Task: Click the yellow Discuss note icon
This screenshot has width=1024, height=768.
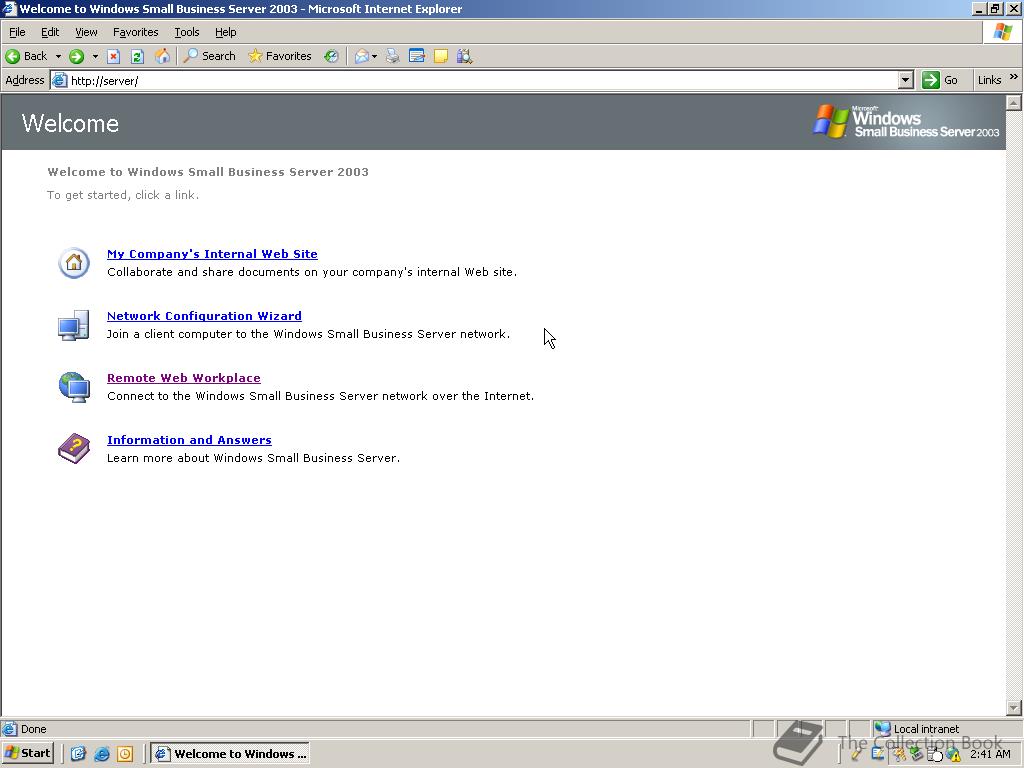Action: (x=441, y=56)
